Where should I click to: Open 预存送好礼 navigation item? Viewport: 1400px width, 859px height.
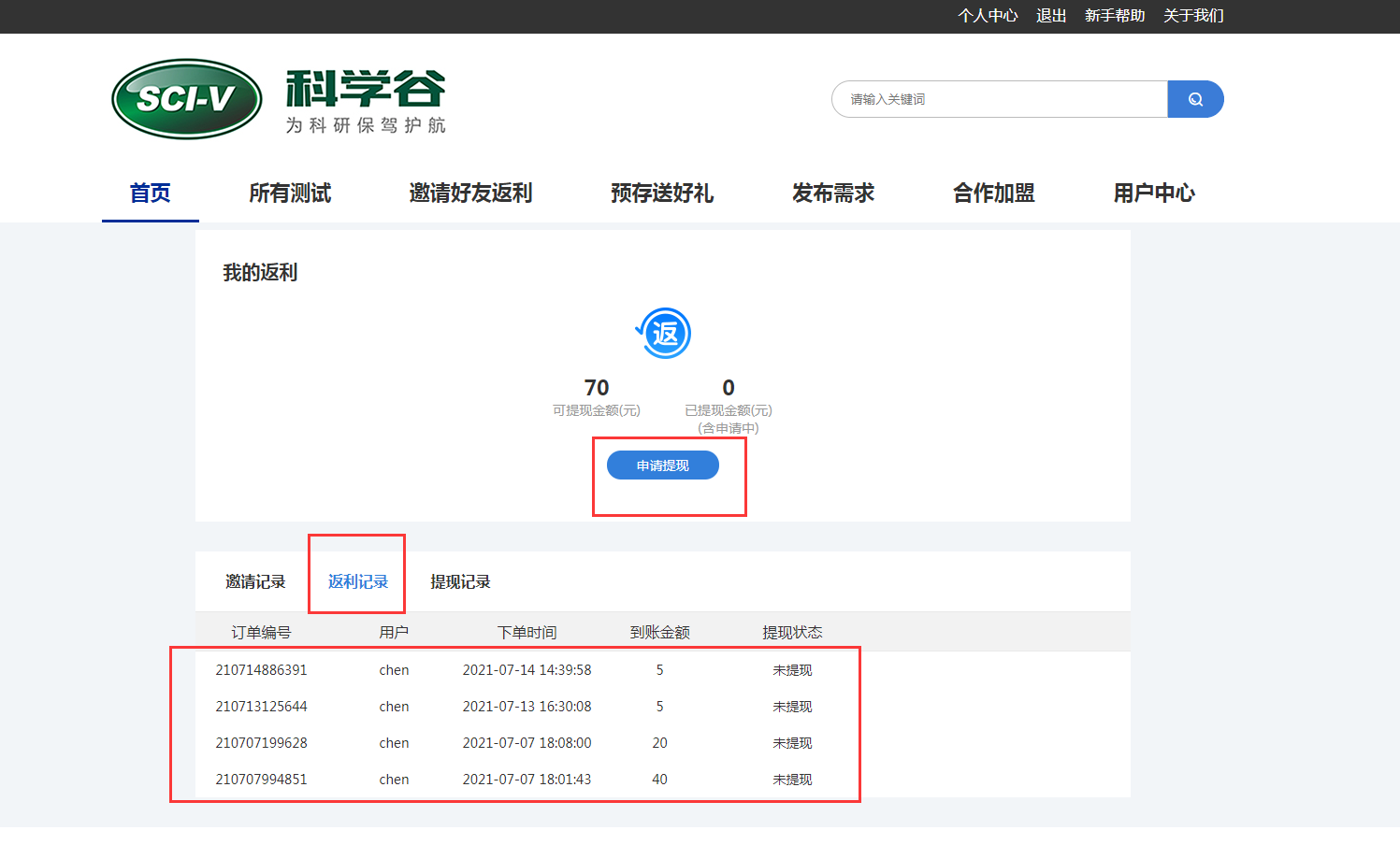coord(662,193)
